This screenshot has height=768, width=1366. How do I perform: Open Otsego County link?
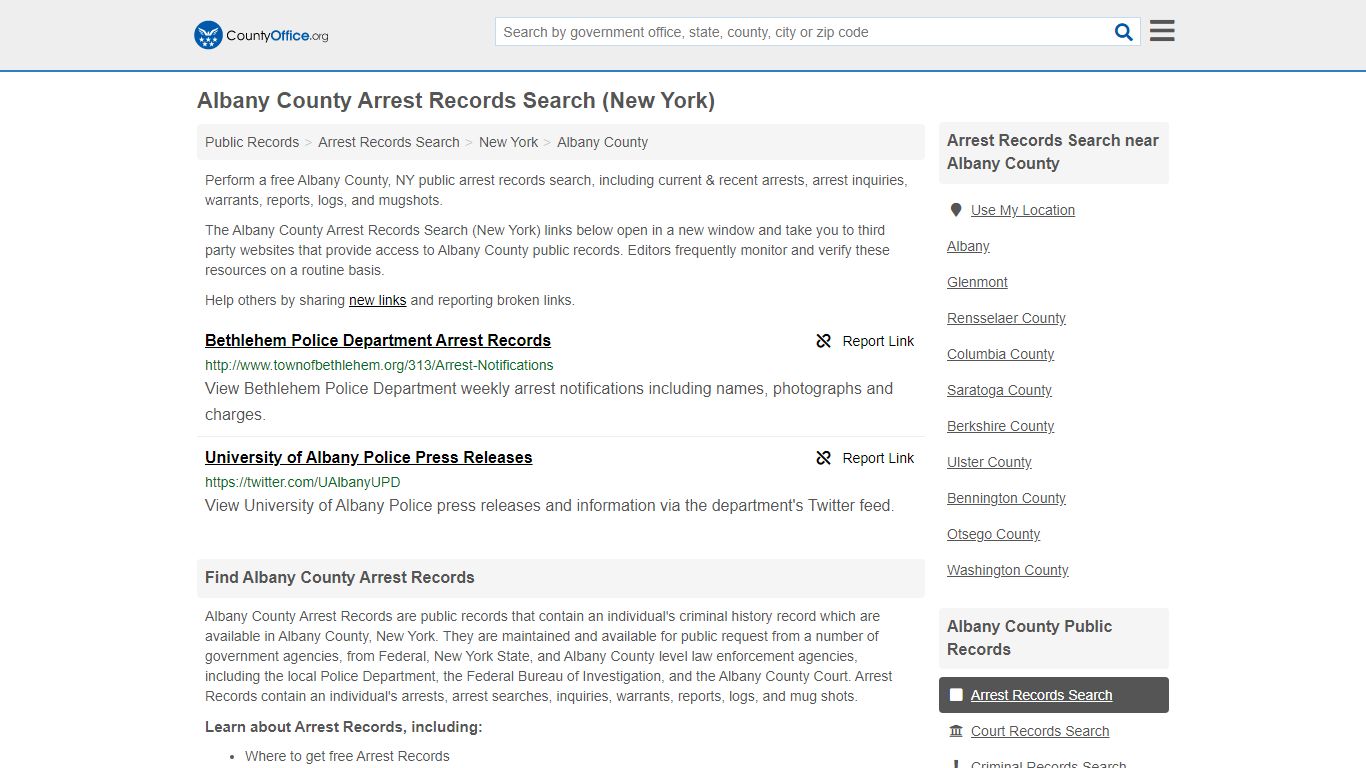993,534
